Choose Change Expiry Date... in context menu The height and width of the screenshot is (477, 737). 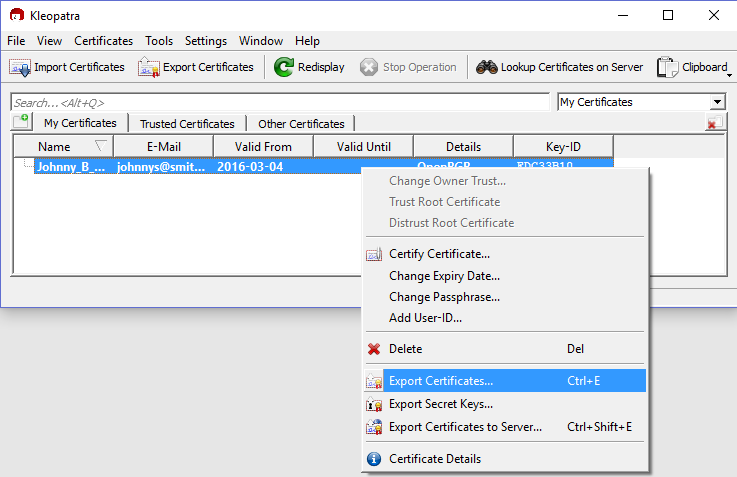pos(505,276)
